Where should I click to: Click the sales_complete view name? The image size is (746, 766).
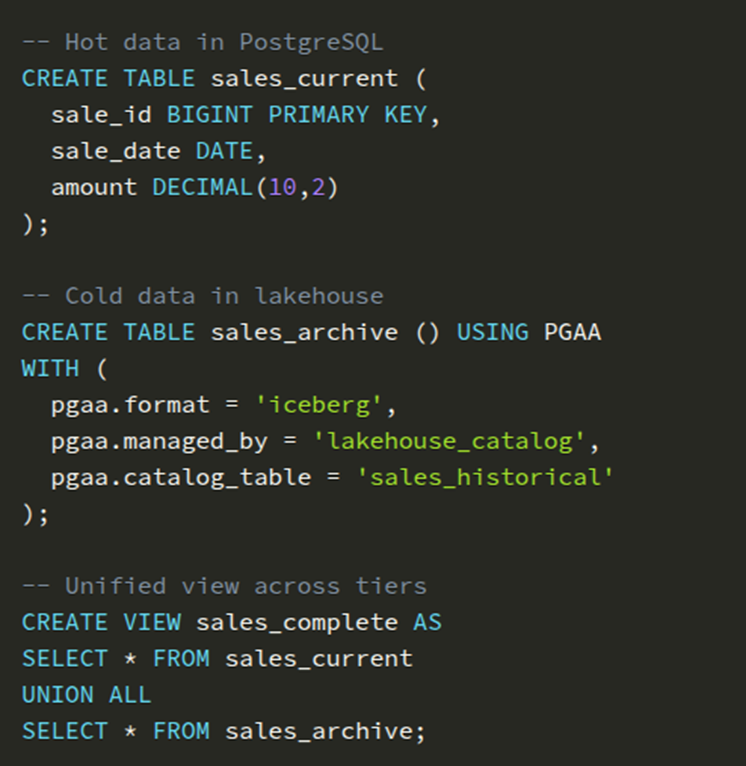297,622
